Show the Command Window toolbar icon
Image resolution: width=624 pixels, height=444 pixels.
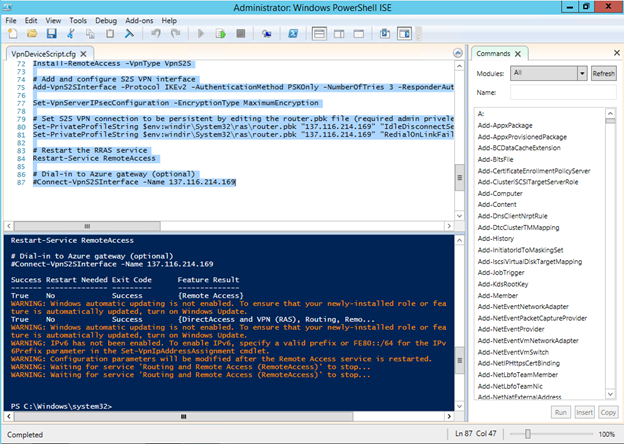click(x=385, y=34)
